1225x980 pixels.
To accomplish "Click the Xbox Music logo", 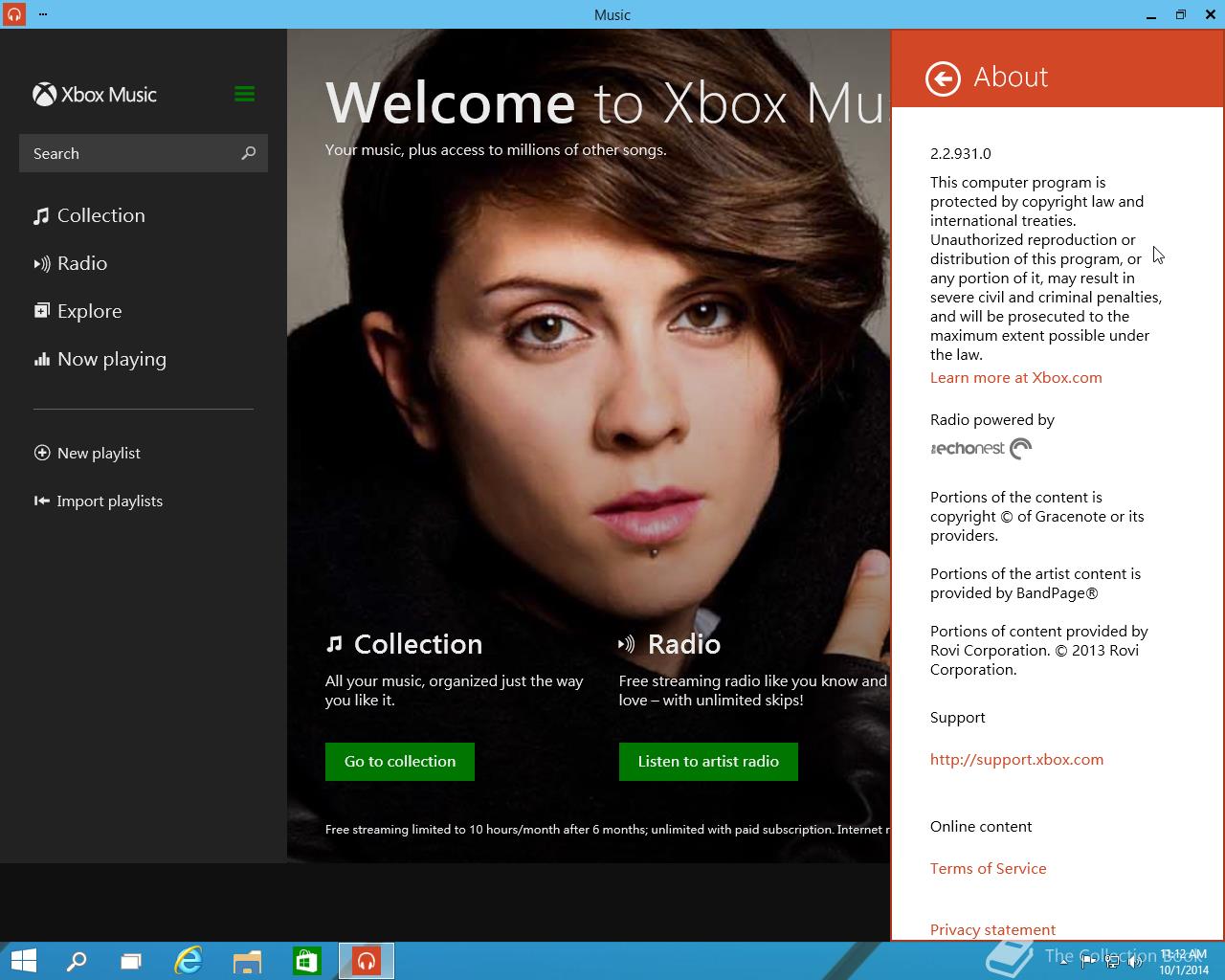I will [x=95, y=94].
